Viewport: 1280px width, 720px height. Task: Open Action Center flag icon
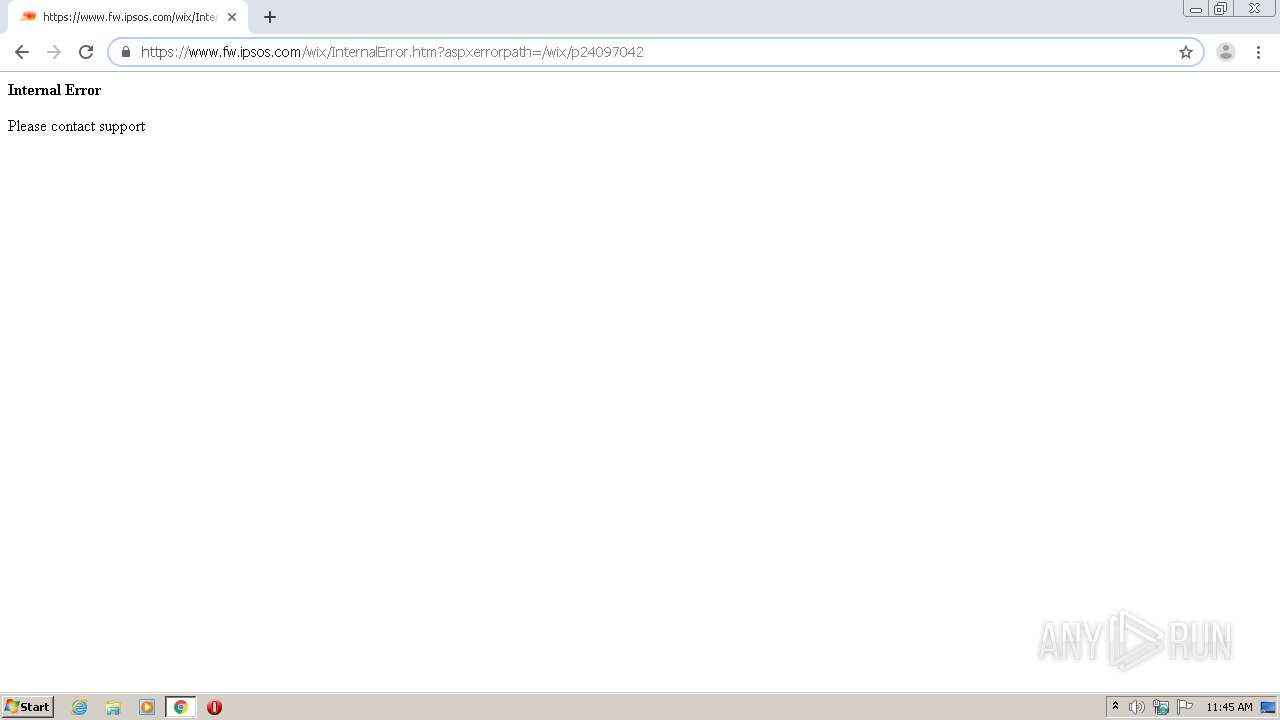tap(1185, 707)
